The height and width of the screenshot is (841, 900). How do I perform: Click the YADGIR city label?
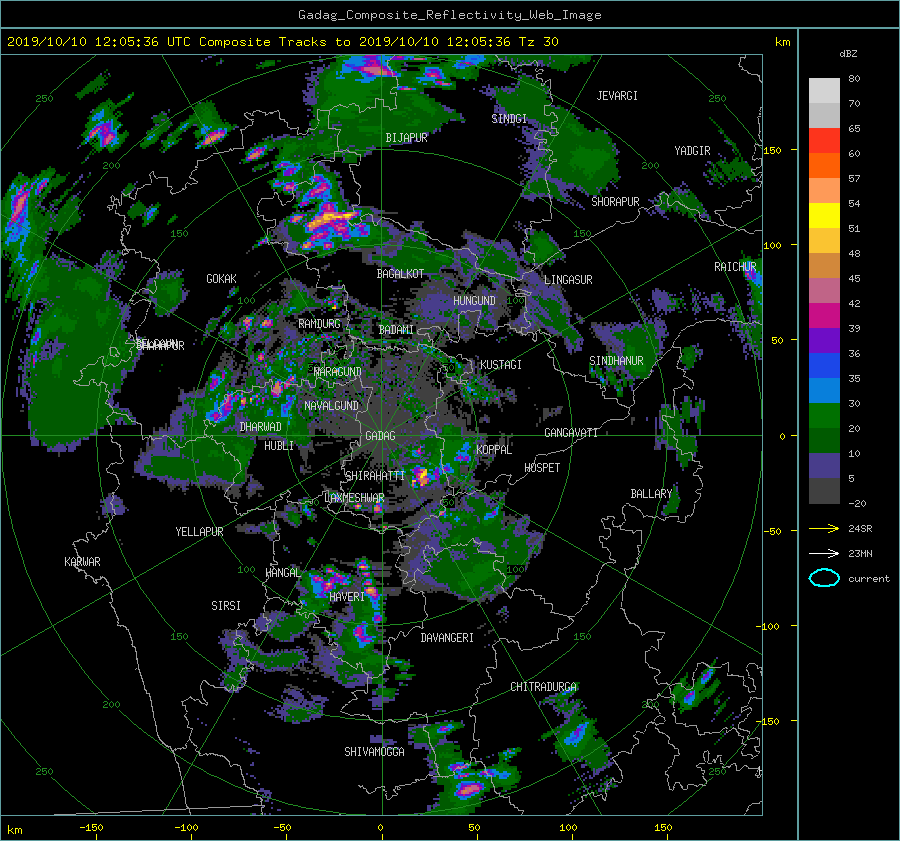tap(692, 150)
